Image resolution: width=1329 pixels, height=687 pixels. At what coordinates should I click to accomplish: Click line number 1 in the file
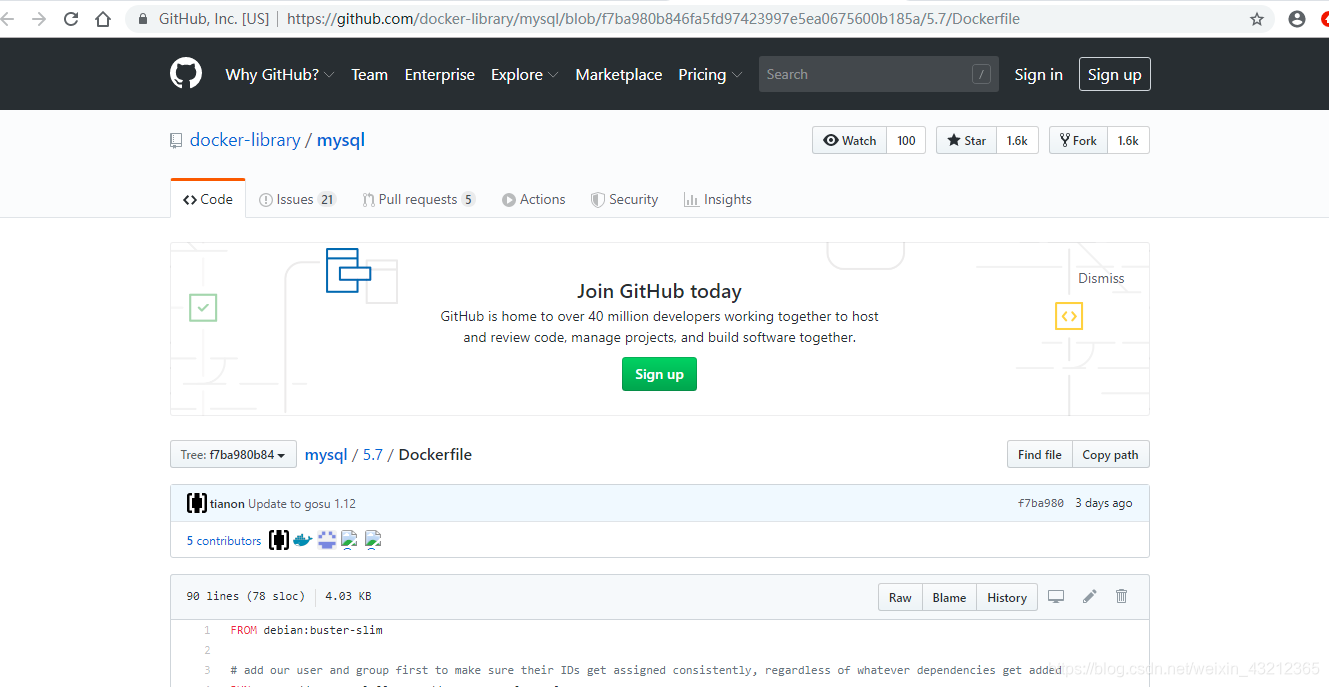pyautogui.click(x=207, y=630)
